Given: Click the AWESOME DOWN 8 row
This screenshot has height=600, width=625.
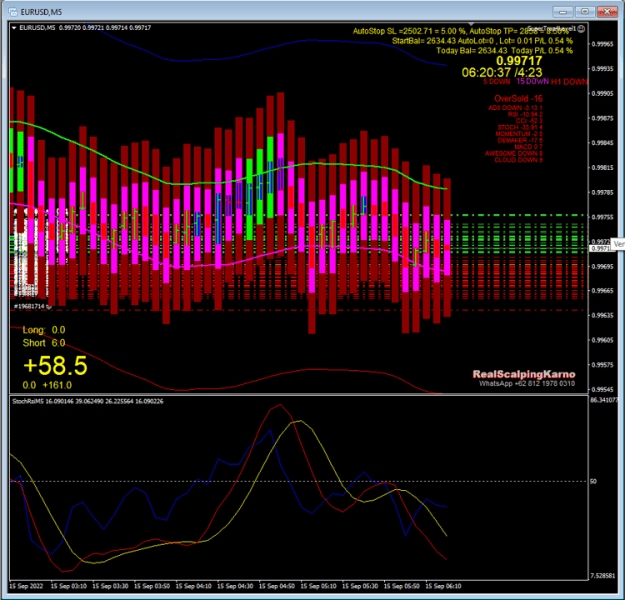Looking at the screenshot, I should coord(514,153).
